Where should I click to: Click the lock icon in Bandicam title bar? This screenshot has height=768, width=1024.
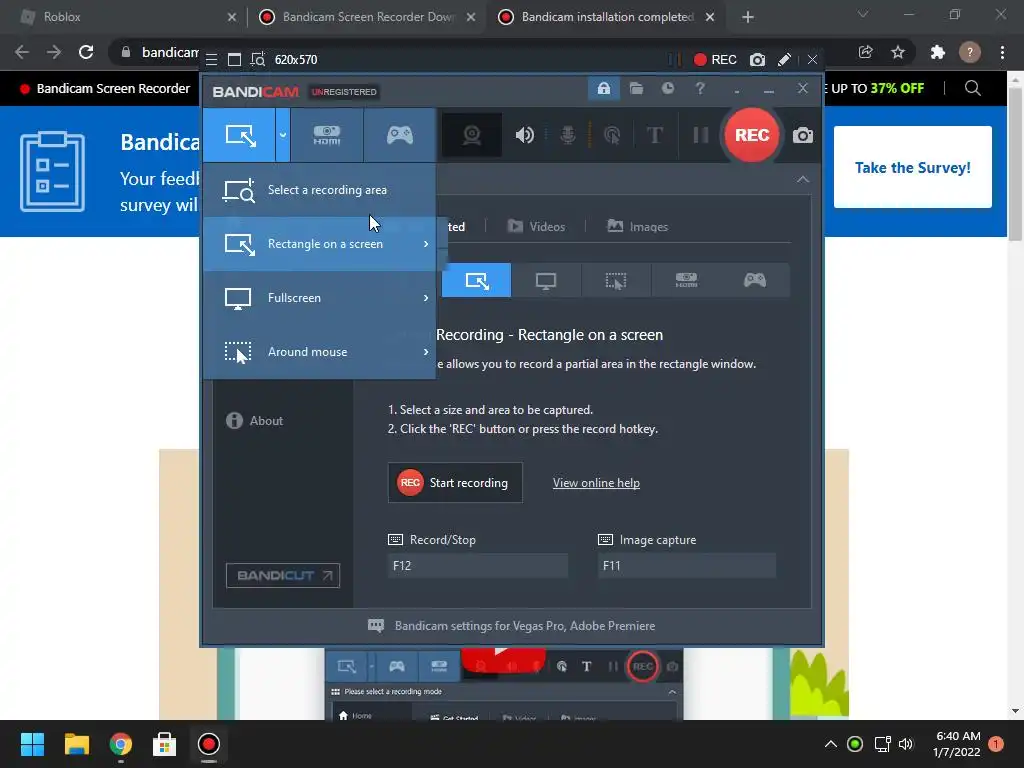[603, 88]
